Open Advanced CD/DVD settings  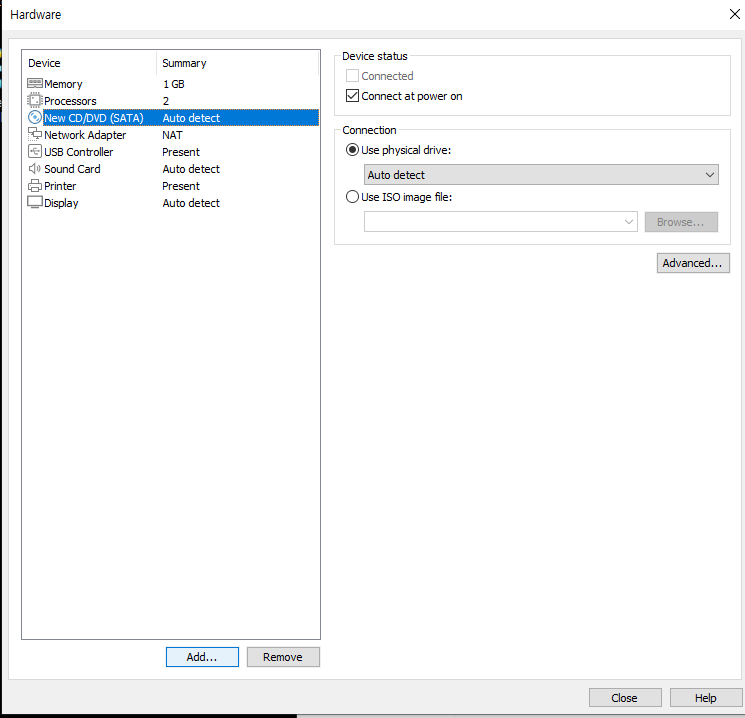(x=693, y=263)
